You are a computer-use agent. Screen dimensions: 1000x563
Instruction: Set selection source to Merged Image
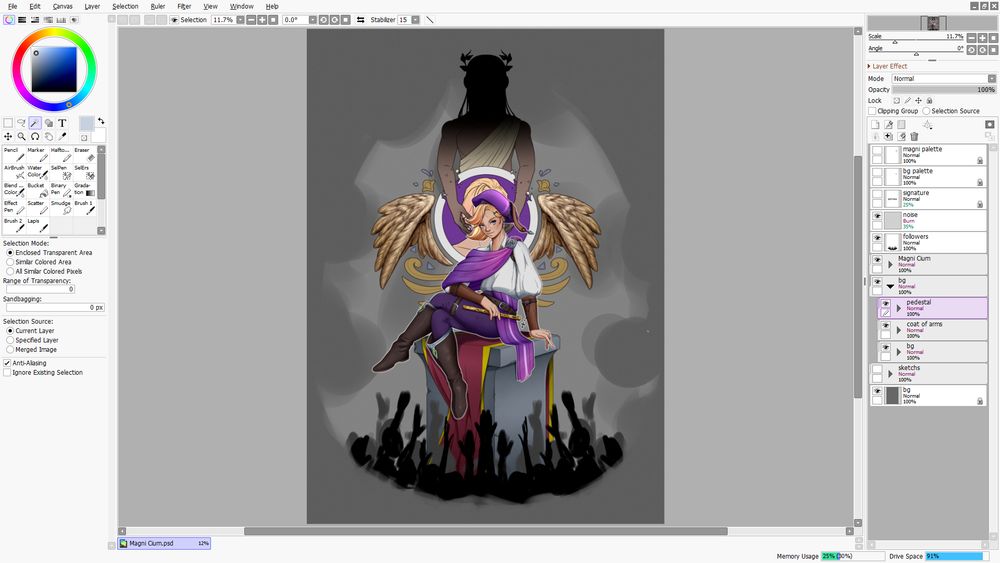click(32, 349)
